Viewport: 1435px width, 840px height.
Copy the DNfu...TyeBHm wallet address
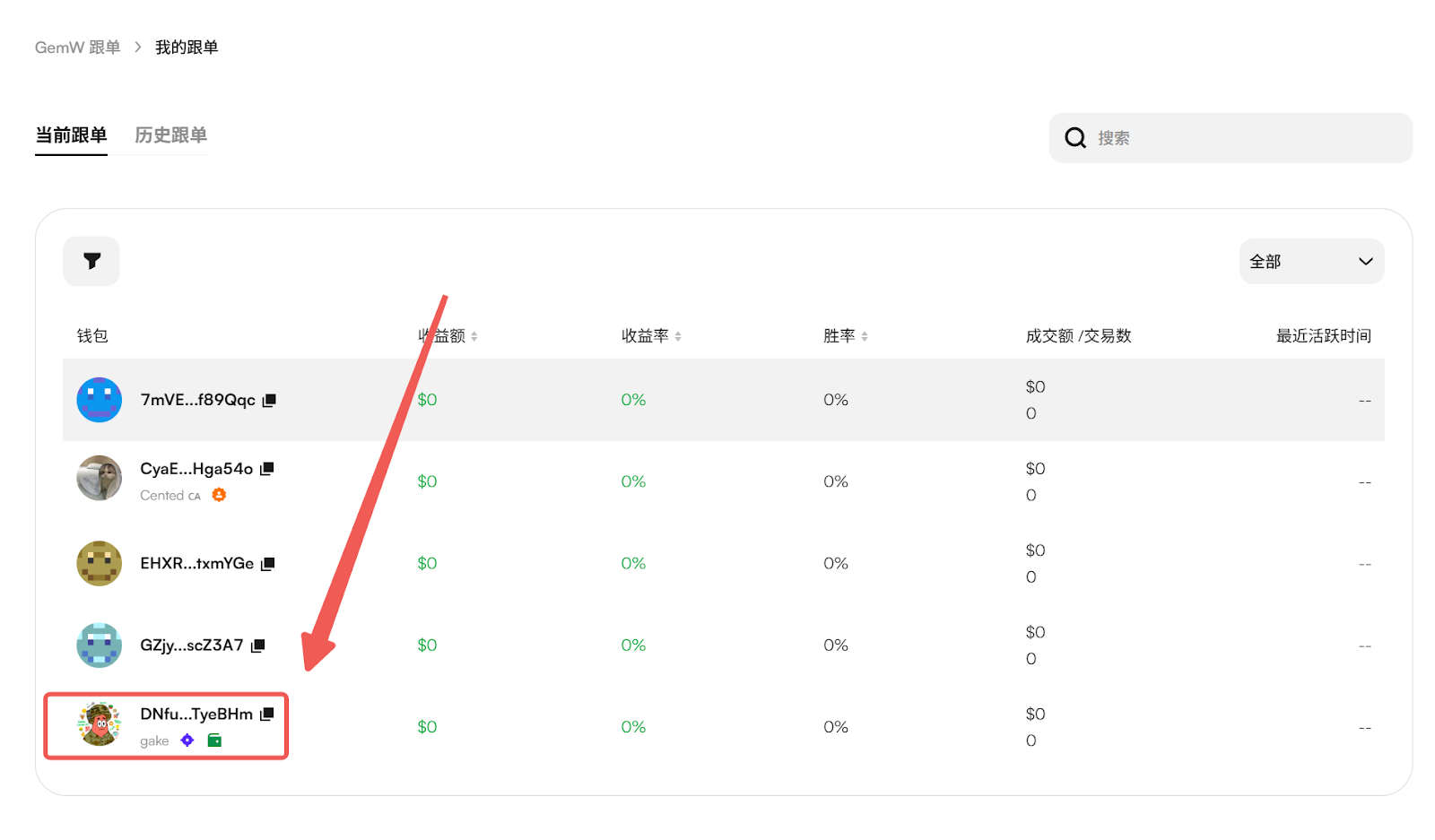click(267, 714)
